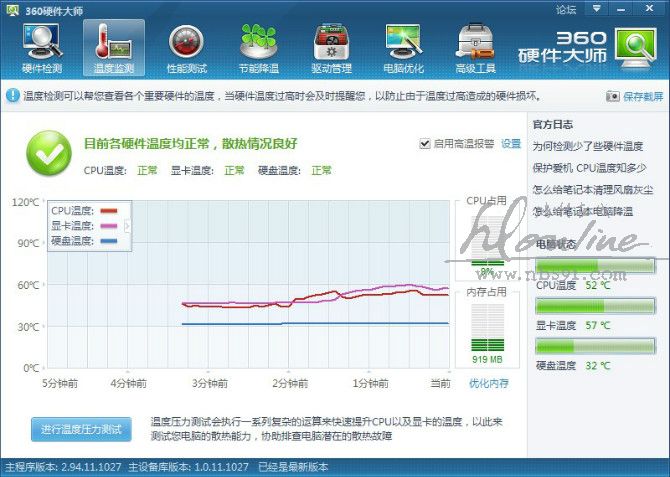Open the 保护爱机 CPU温度知多少 article
This screenshot has width=670, height=477.
[x=589, y=168]
